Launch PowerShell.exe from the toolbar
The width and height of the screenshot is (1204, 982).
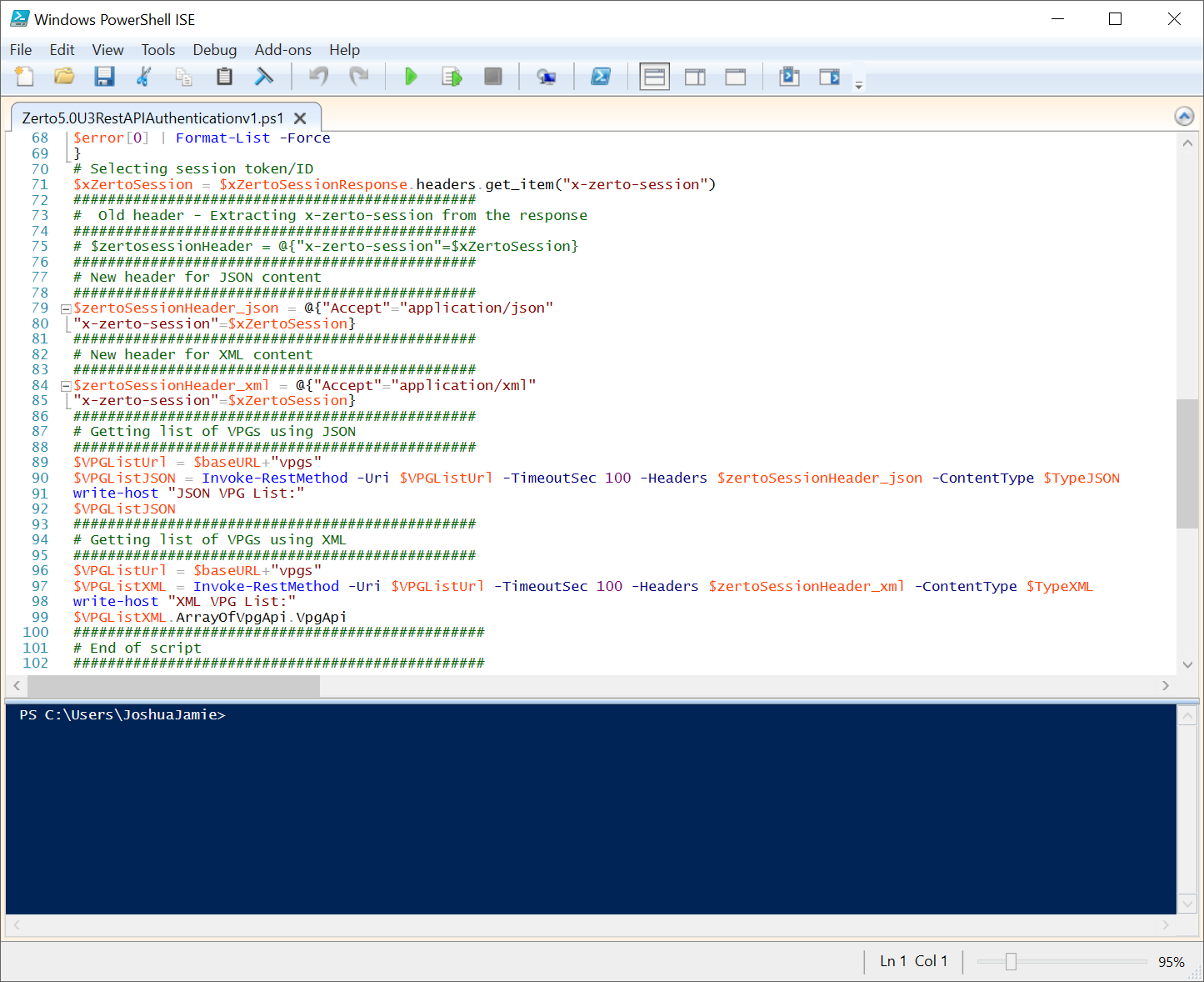tap(600, 77)
